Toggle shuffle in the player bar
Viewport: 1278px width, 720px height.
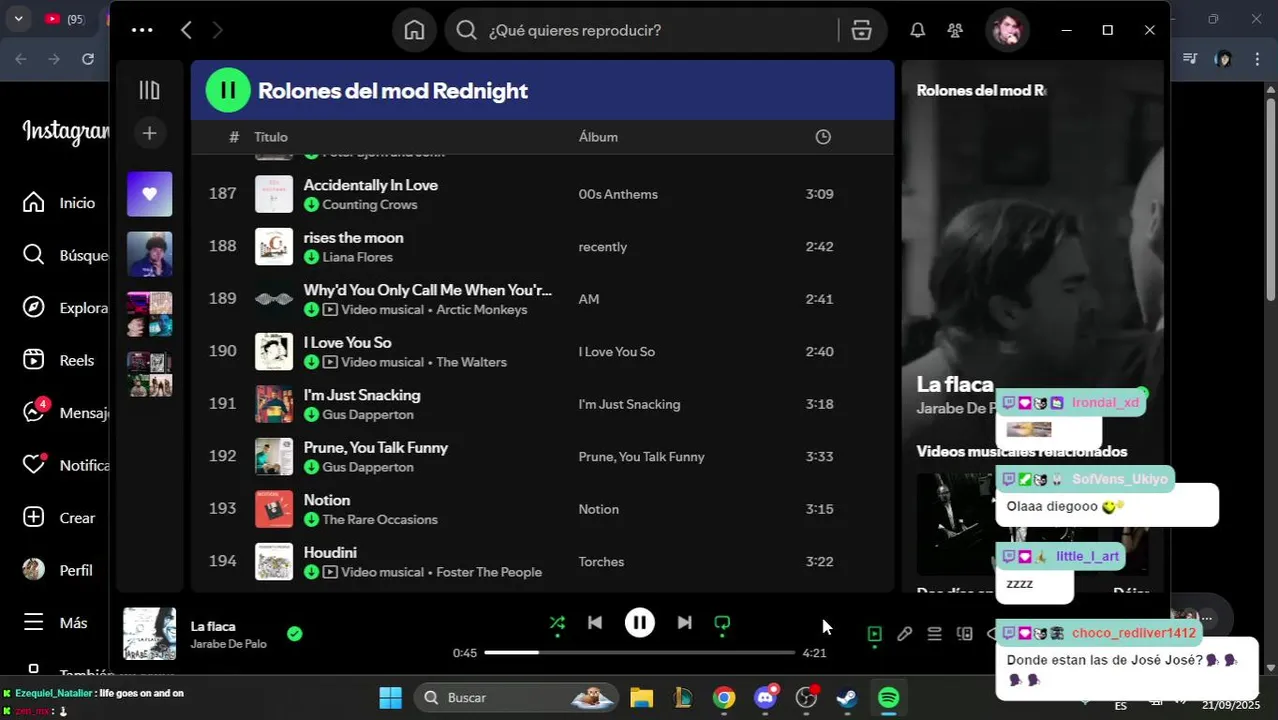click(x=557, y=623)
